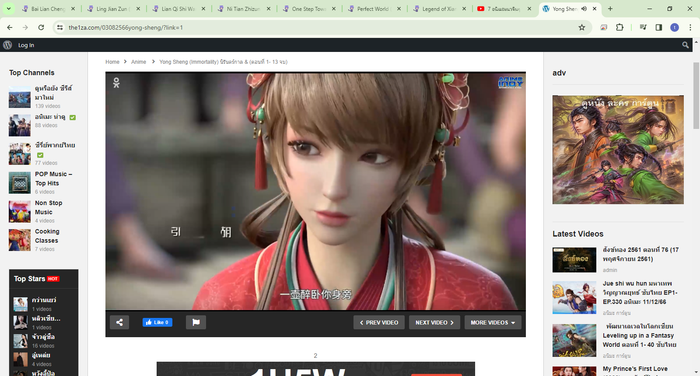Open Leveling up in a Fantasy World link
This screenshot has height=376, width=700.
pos(639,335)
